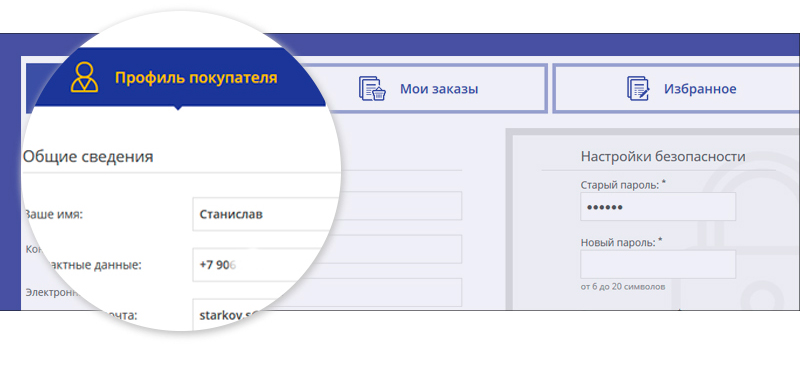Click the yellow user profile icon
Image resolution: width=800 pixels, height=369 pixels.
pyautogui.click(x=84, y=78)
